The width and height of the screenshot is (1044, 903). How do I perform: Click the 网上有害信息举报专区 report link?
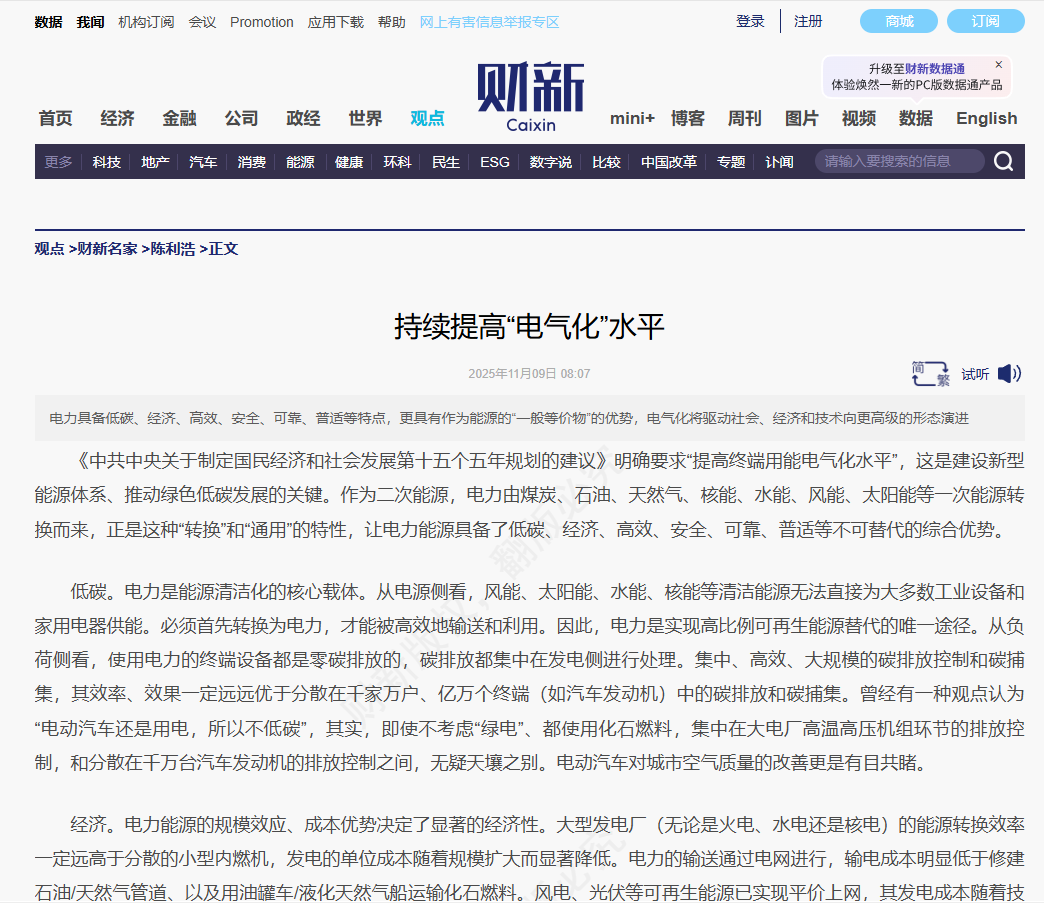[488, 21]
